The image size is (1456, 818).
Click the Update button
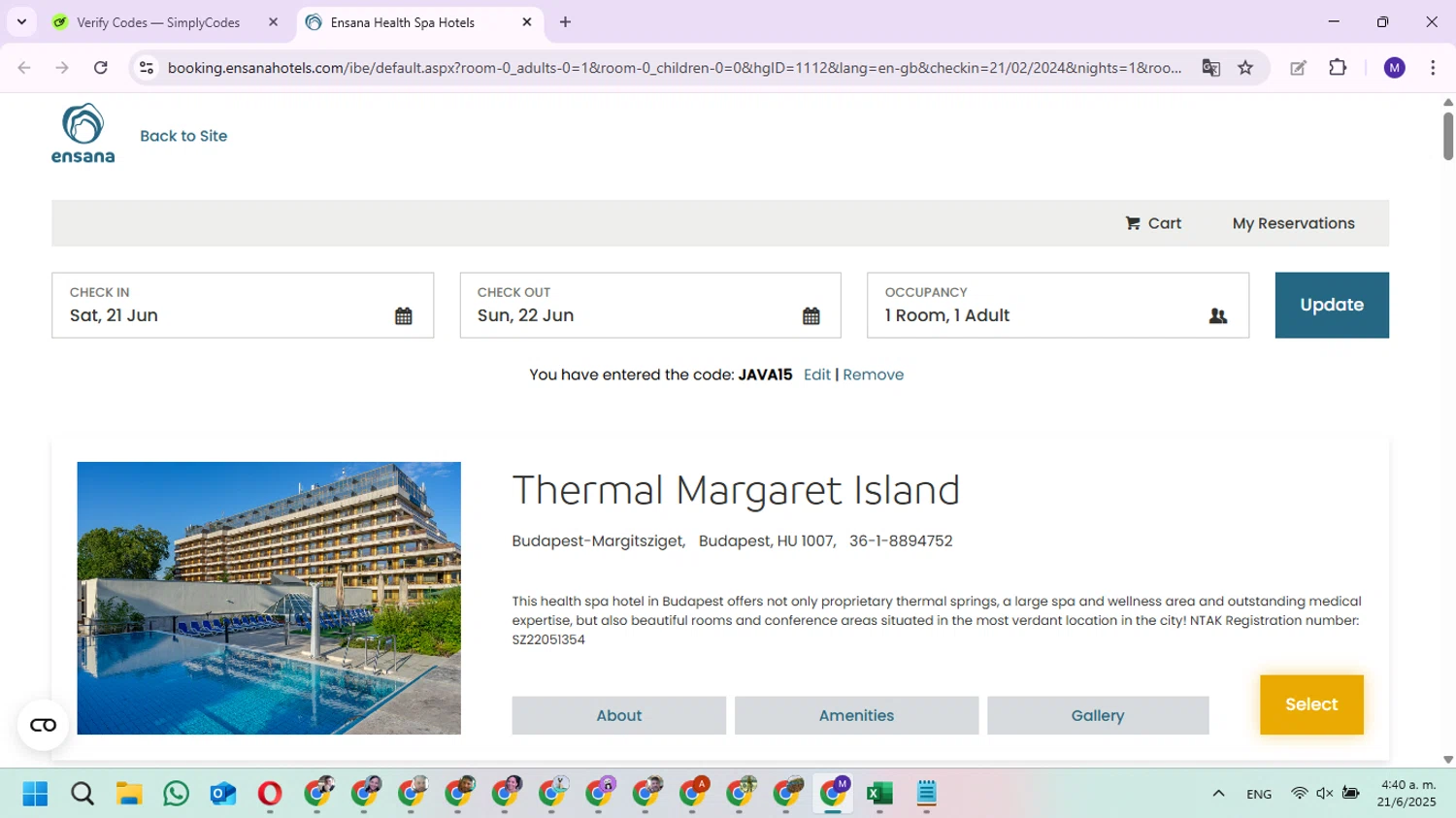point(1332,305)
